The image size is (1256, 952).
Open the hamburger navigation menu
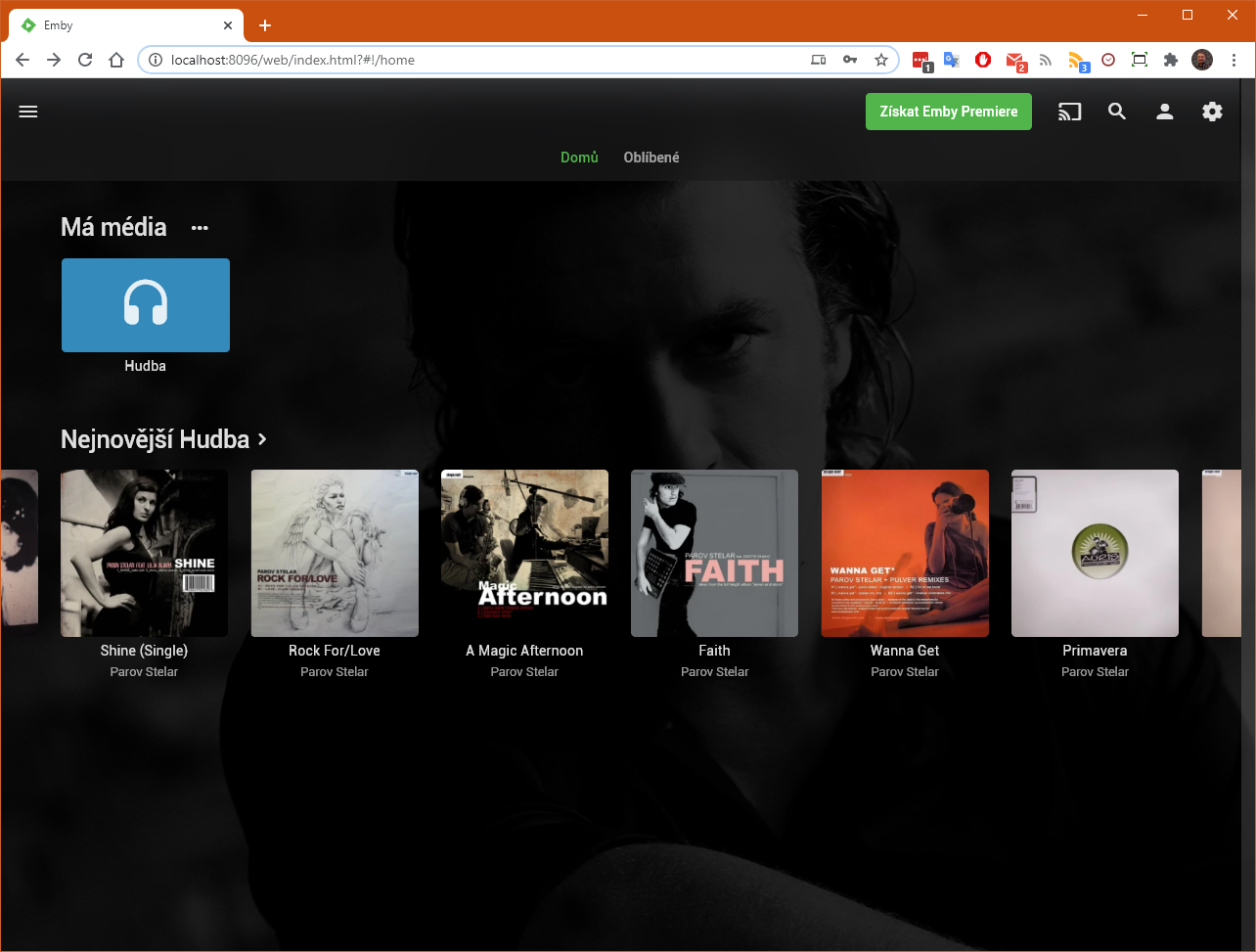click(x=28, y=112)
